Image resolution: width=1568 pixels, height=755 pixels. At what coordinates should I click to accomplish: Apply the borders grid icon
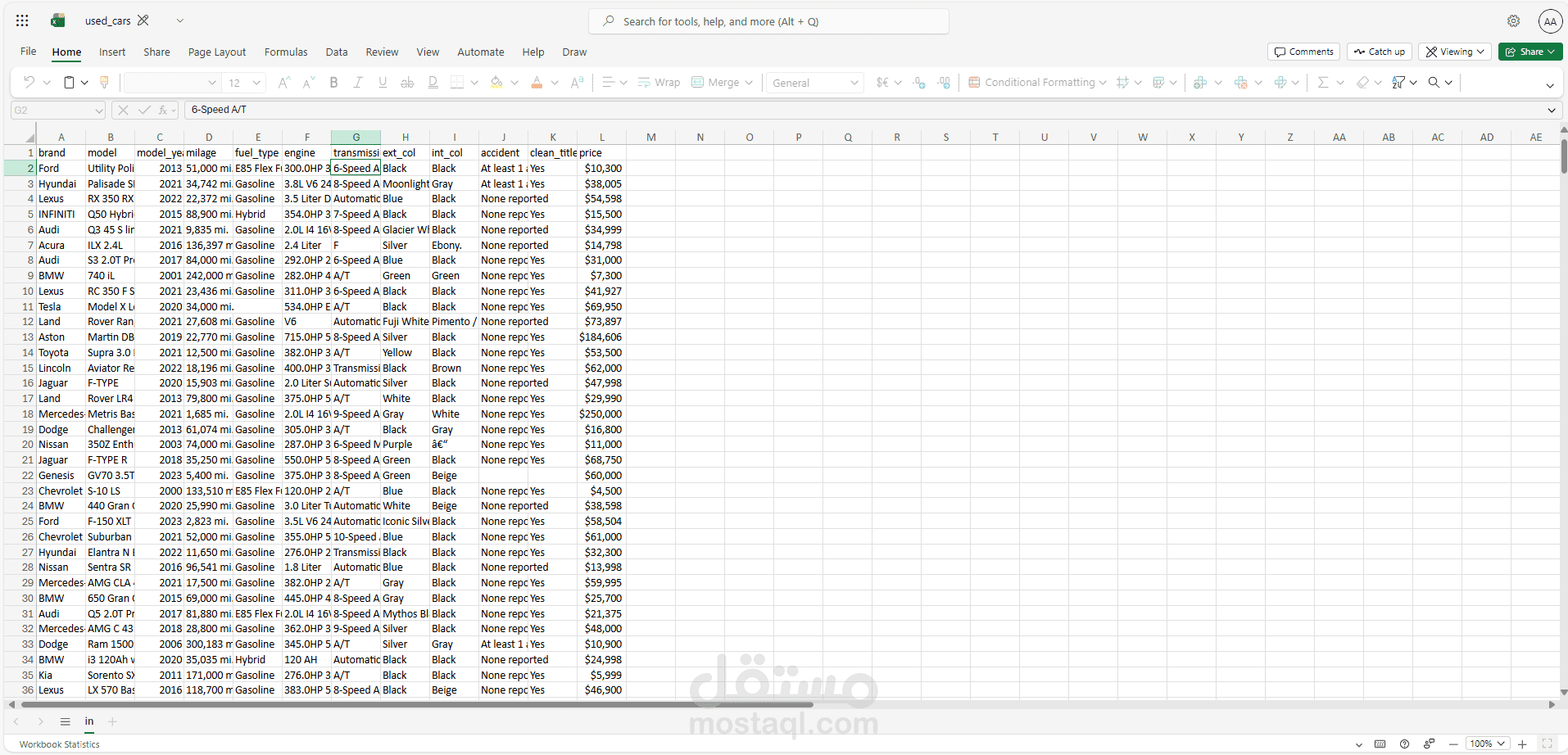457,83
